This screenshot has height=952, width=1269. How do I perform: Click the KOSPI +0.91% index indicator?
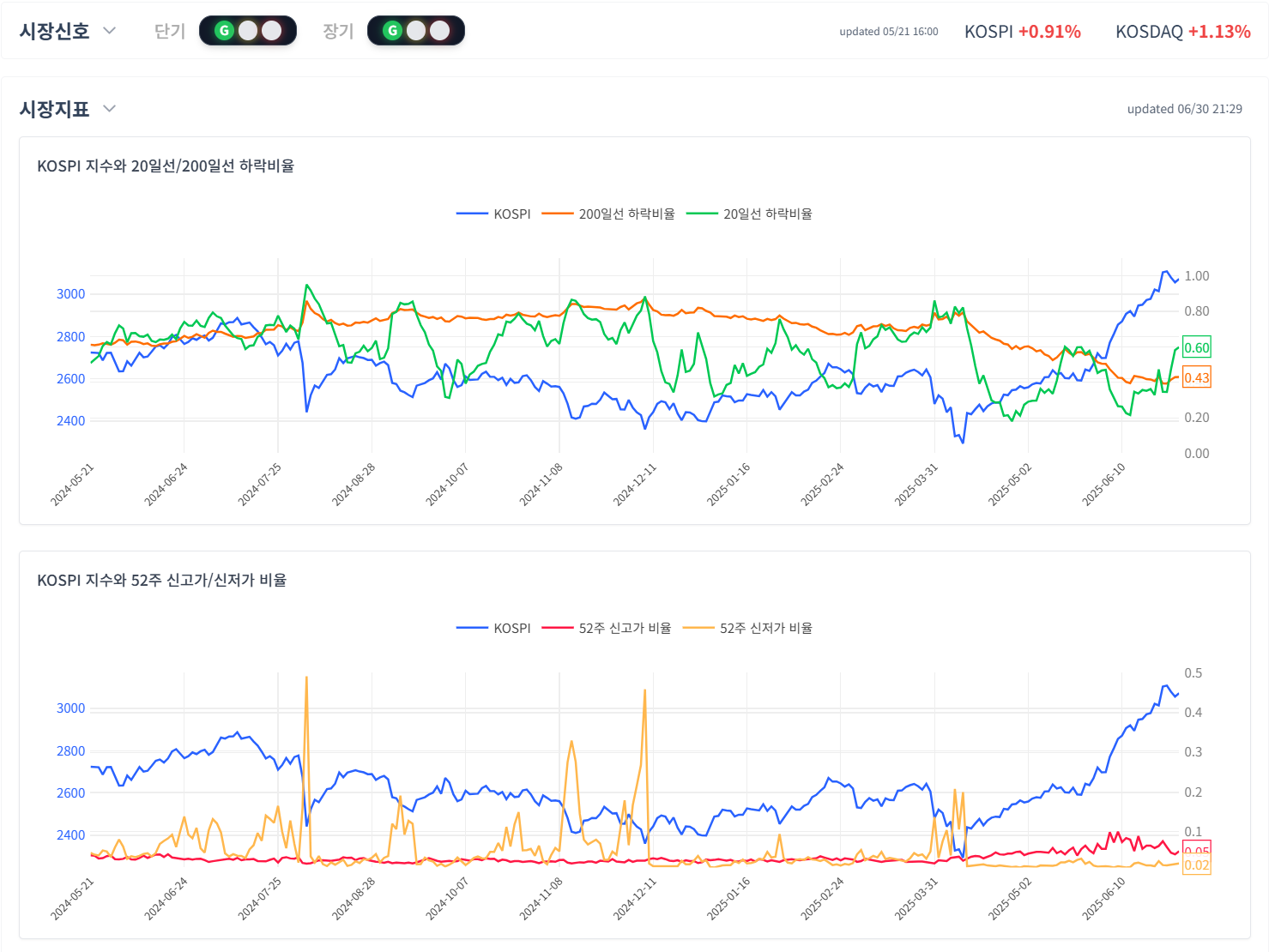click(x=1022, y=32)
